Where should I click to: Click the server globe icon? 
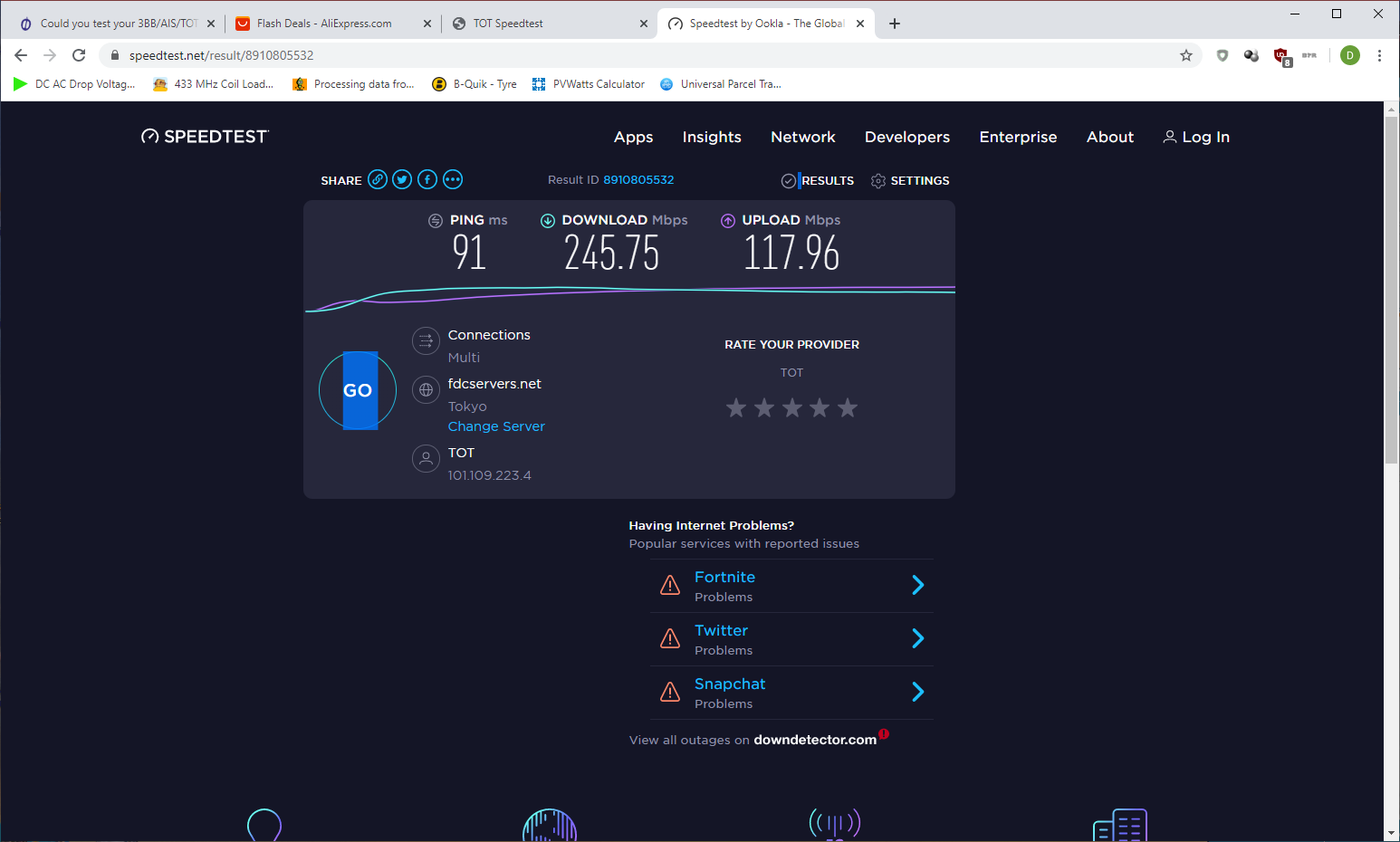point(426,390)
